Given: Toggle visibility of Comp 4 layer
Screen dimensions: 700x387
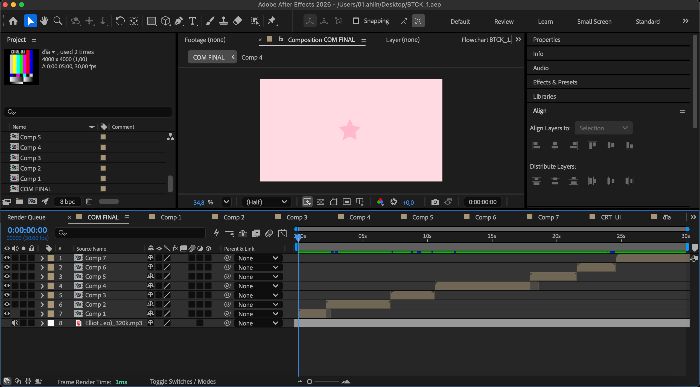Looking at the screenshot, I should pyautogui.click(x=7, y=286).
